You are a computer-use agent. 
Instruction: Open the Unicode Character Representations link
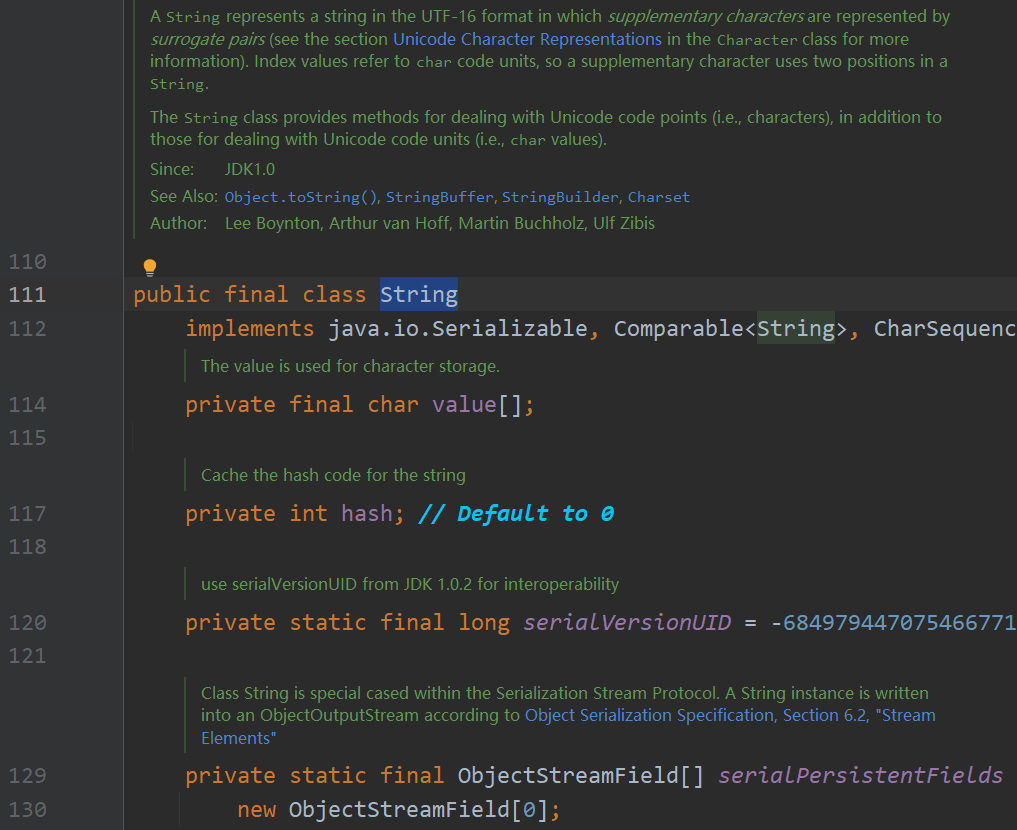(527, 39)
